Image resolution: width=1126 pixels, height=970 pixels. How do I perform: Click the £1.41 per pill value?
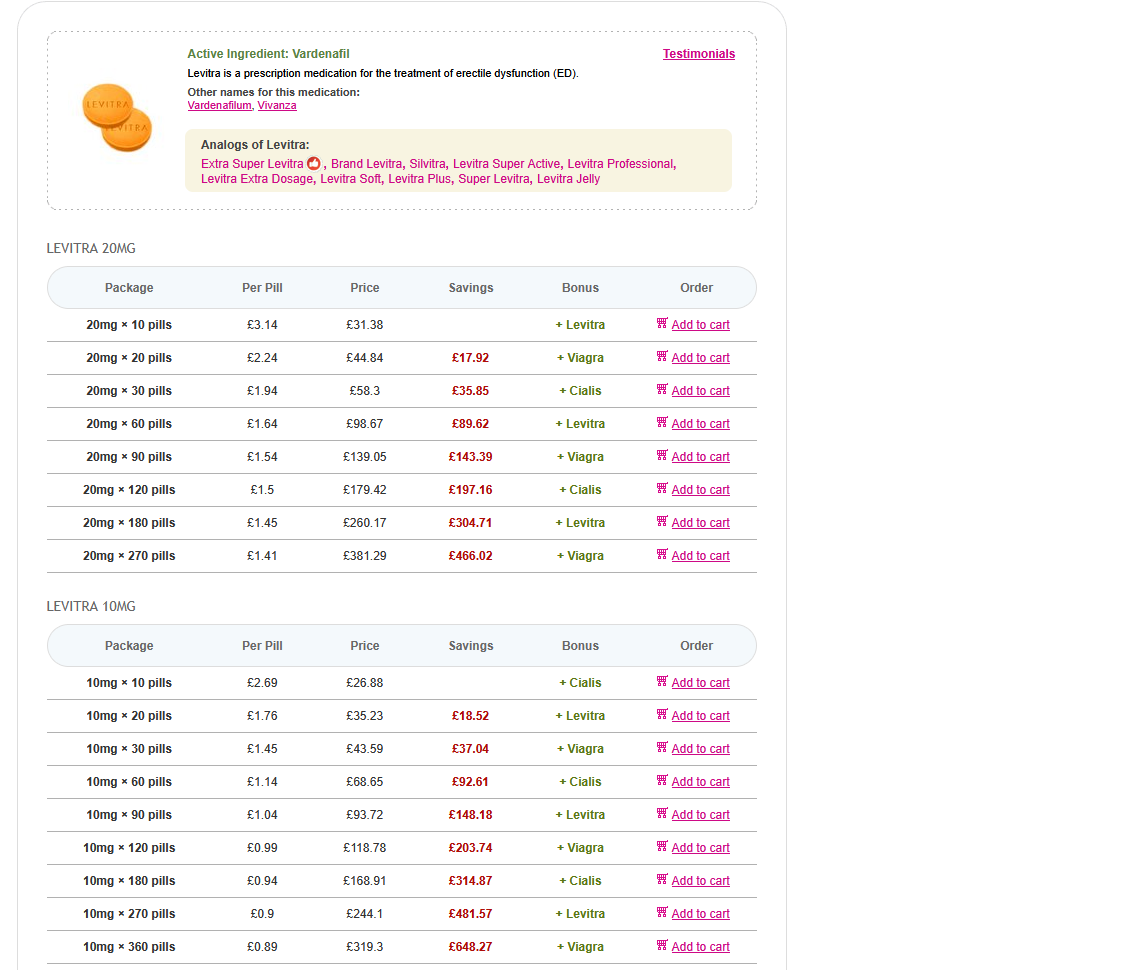tap(262, 556)
